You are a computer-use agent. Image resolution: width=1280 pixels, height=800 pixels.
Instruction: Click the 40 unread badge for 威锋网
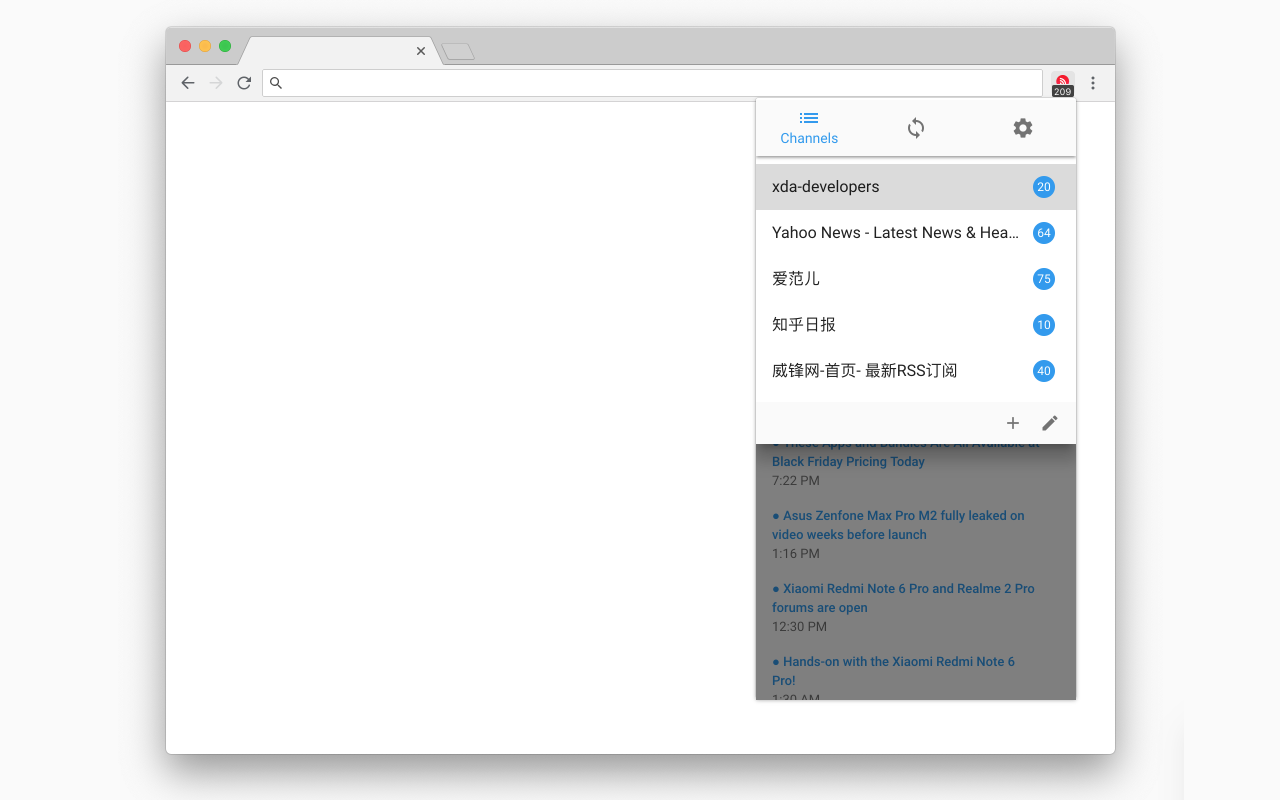click(1044, 371)
